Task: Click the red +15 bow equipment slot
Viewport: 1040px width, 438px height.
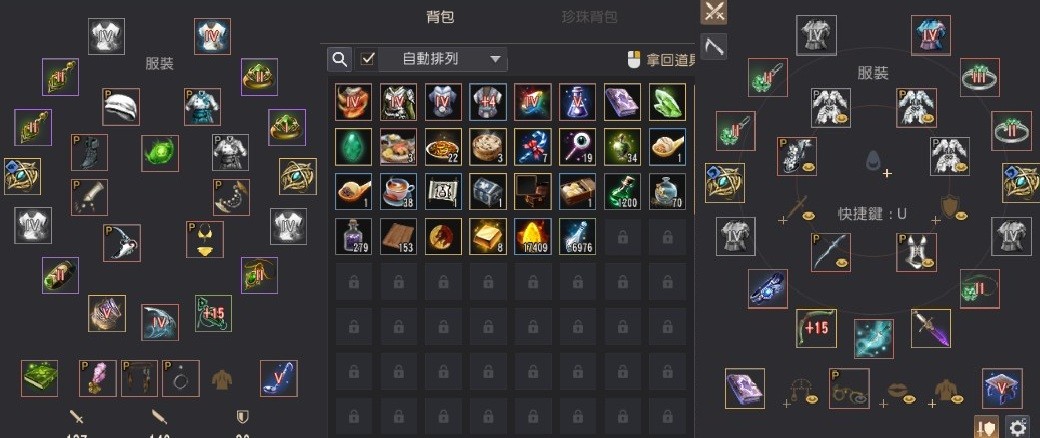Action: (x=816, y=328)
